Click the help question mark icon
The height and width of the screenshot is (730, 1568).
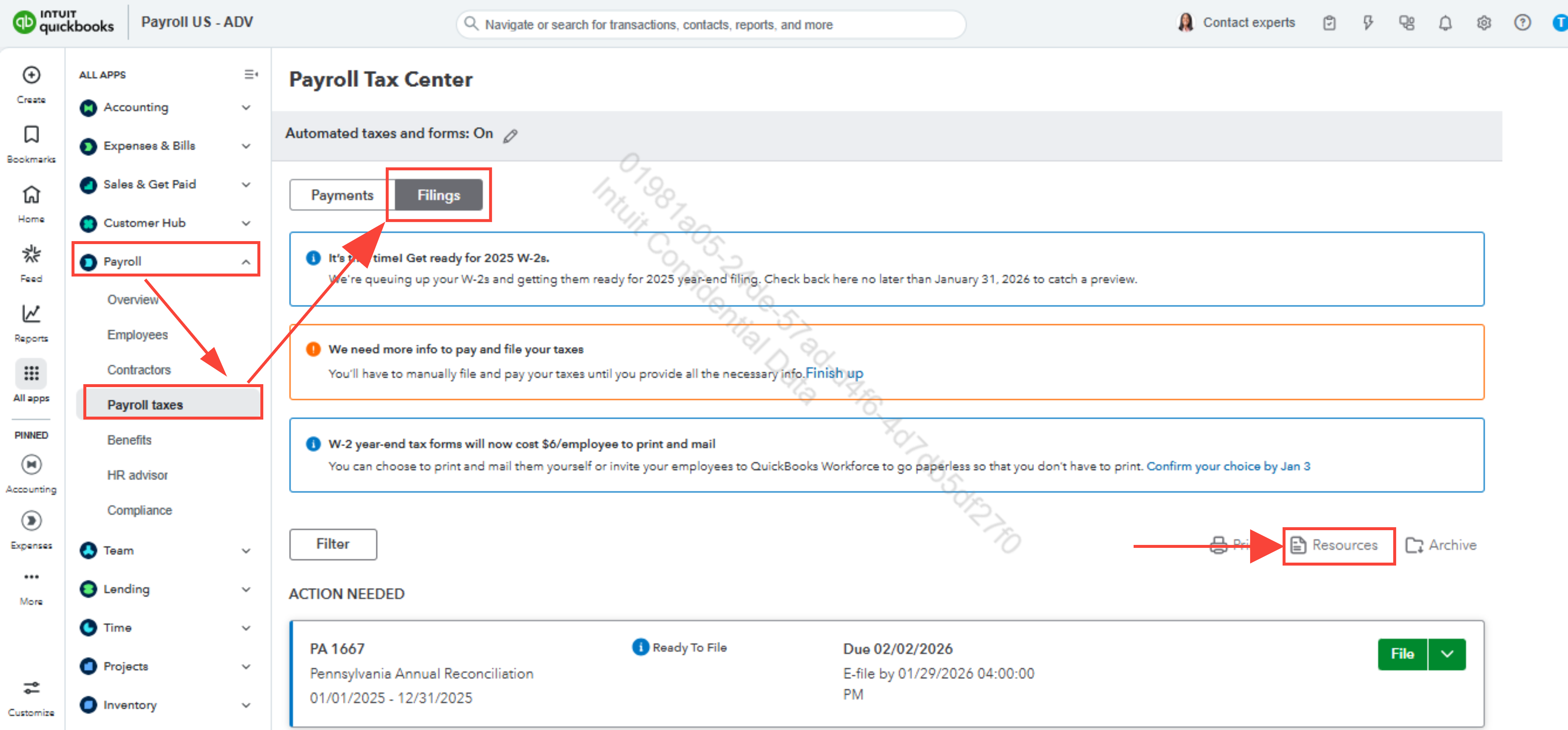point(1522,23)
